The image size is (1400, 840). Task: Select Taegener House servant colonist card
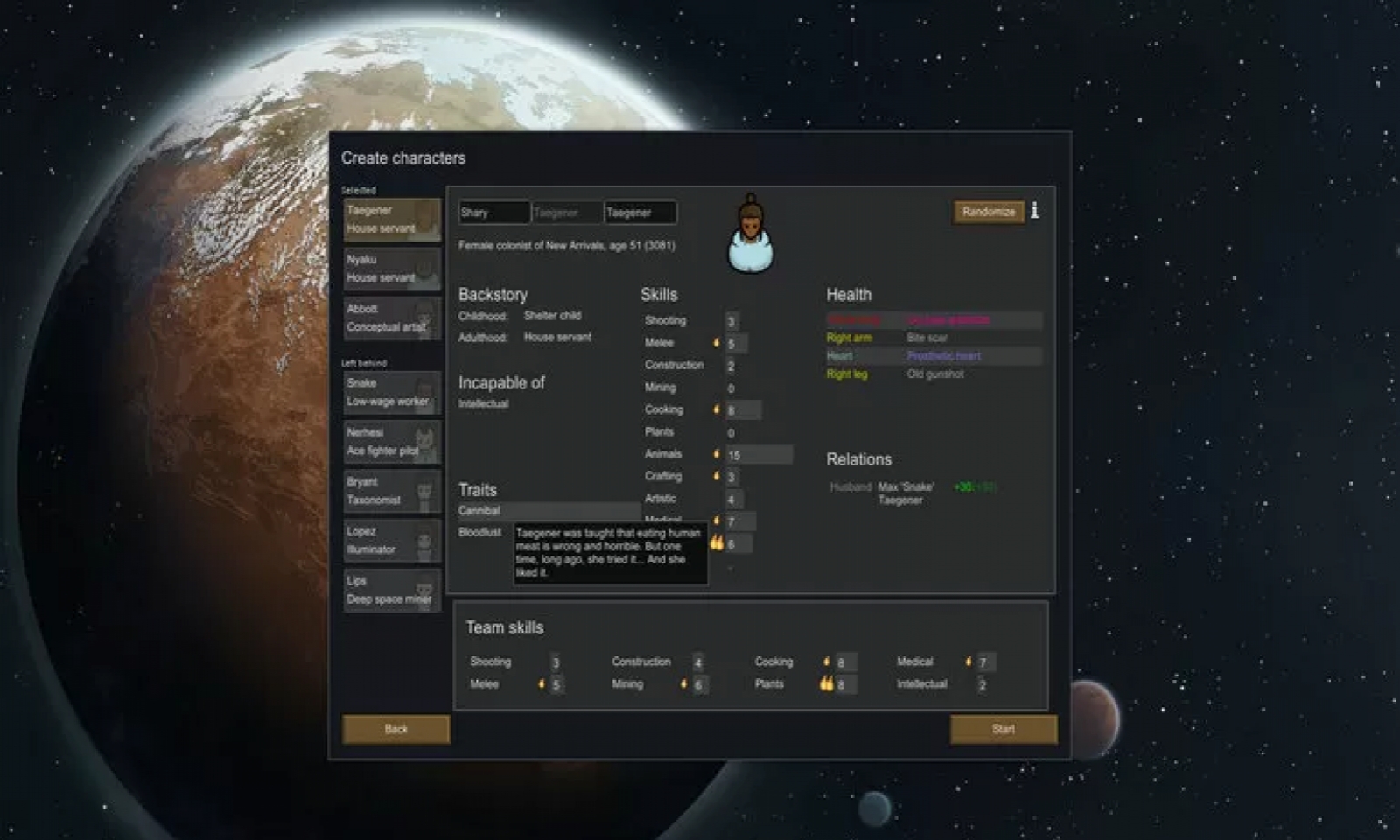point(392,220)
